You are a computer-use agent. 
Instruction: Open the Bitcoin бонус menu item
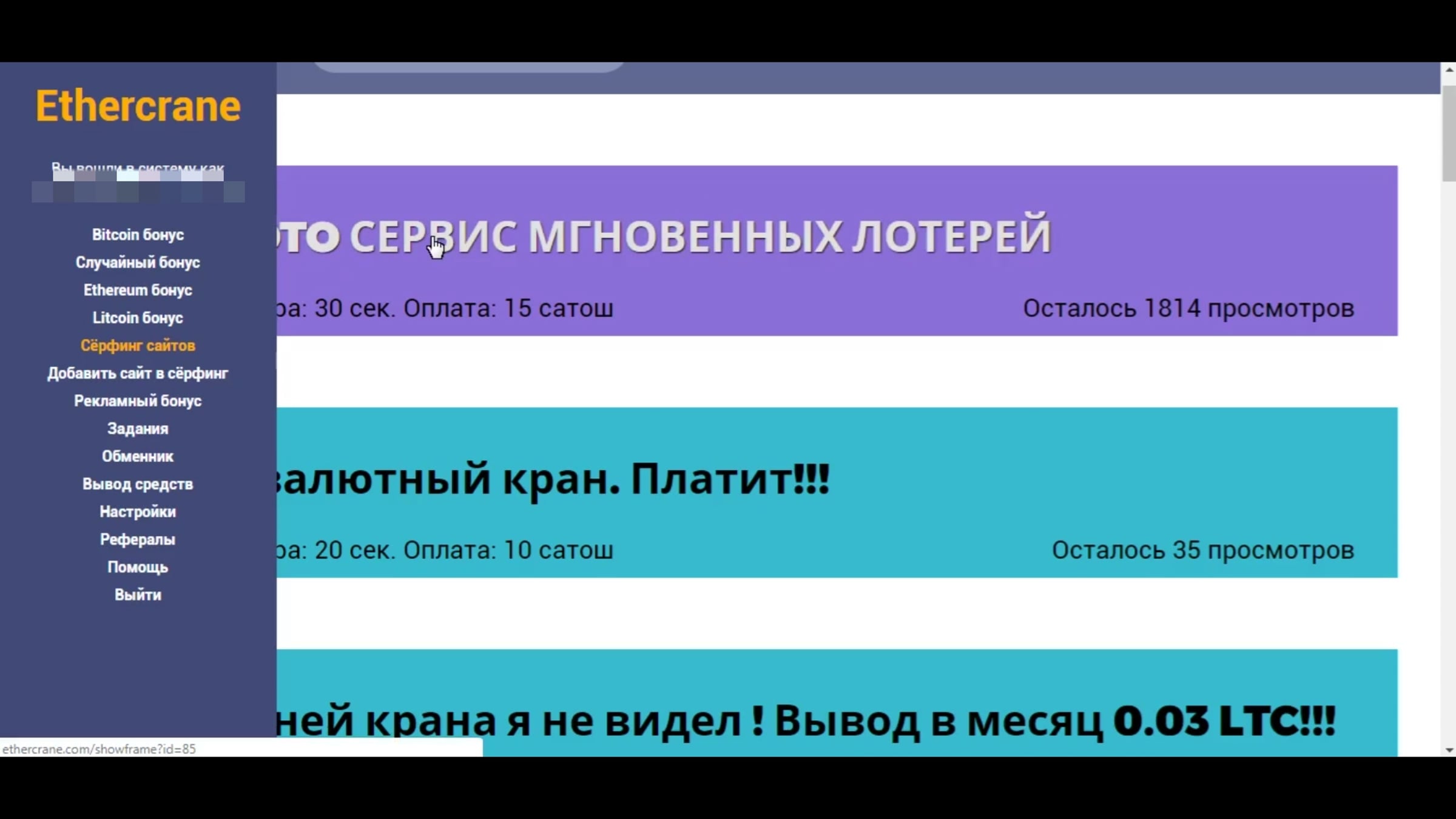(138, 235)
